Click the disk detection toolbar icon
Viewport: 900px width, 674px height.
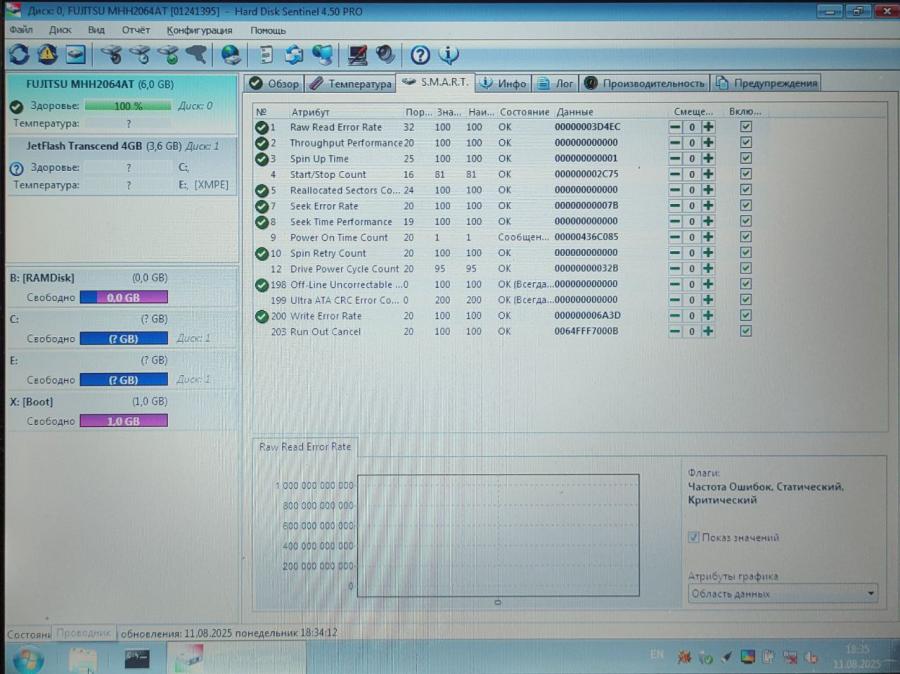[196, 55]
